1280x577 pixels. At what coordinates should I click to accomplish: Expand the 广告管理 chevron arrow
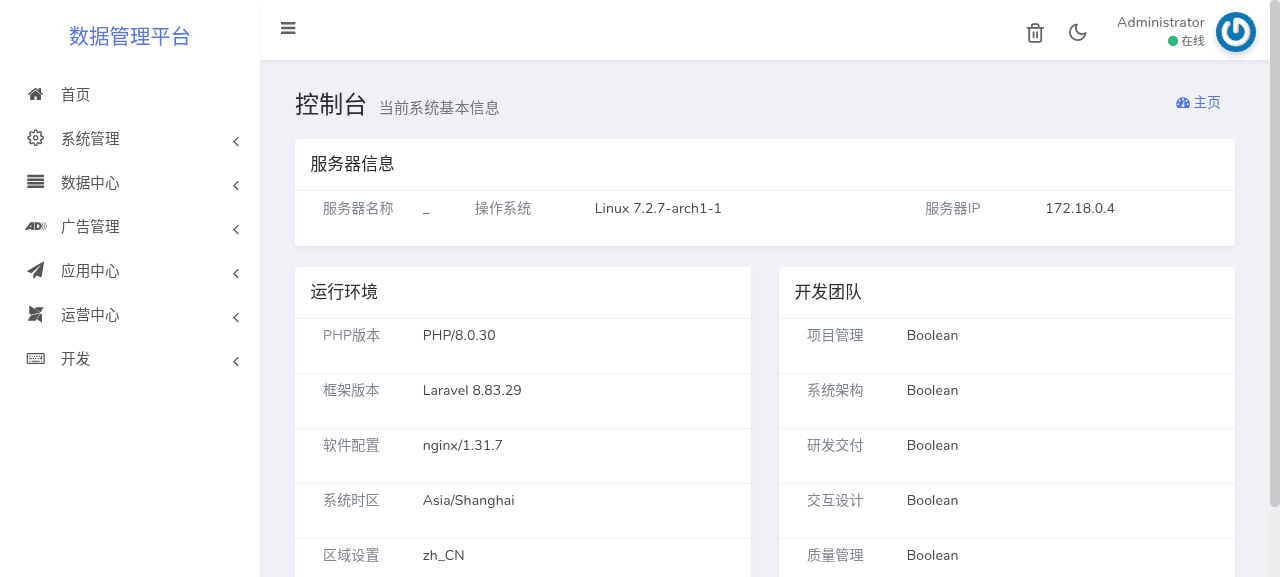pos(236,230)
